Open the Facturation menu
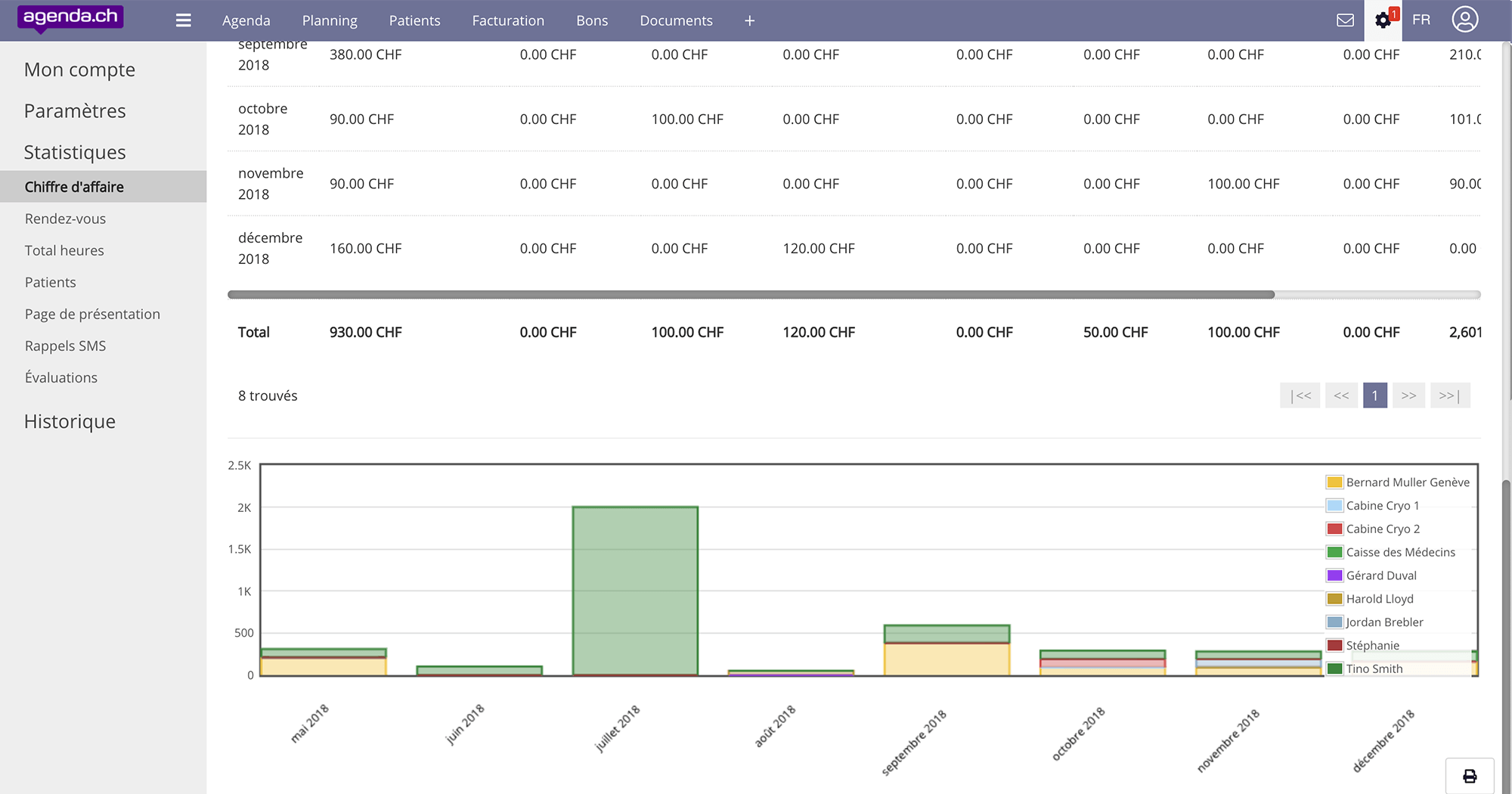The height and width of the screenshot is (794, 1512). (508, 20)
